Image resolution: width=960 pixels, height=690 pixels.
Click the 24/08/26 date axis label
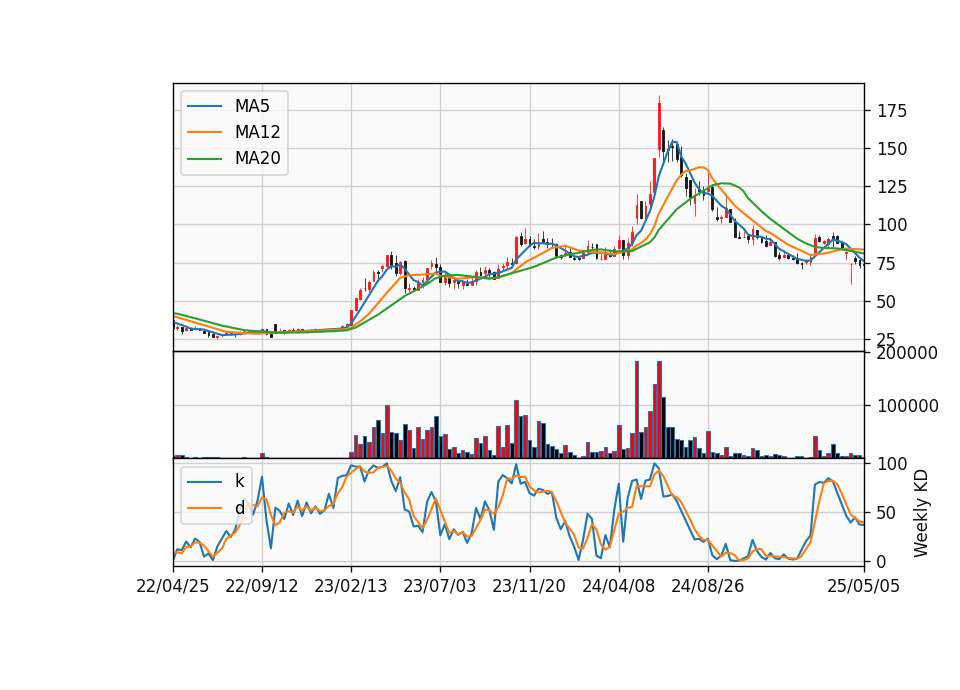click(708, 586)
